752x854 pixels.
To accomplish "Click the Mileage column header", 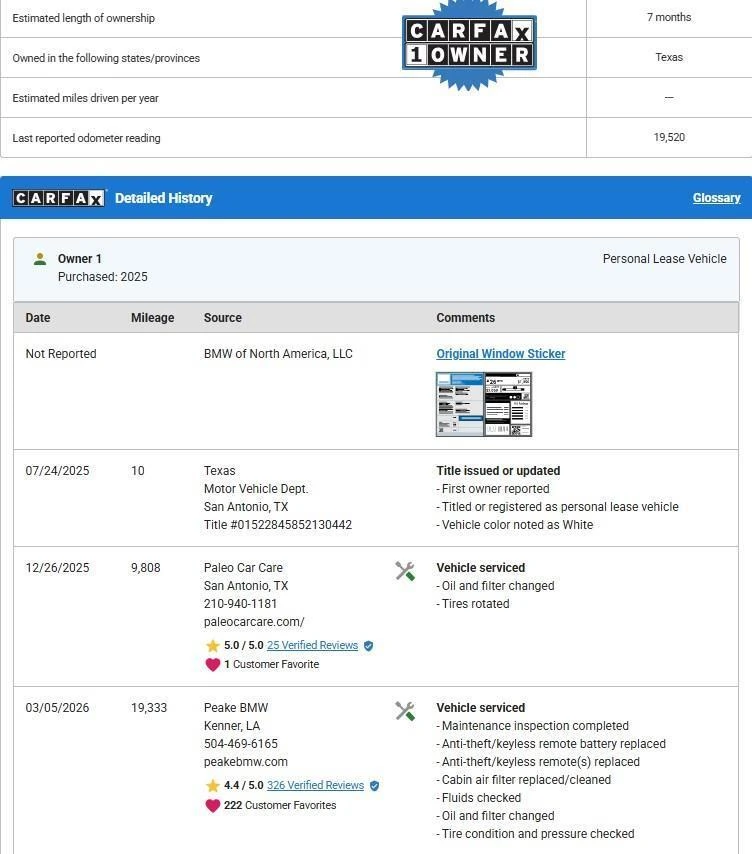I will [152, 318].
